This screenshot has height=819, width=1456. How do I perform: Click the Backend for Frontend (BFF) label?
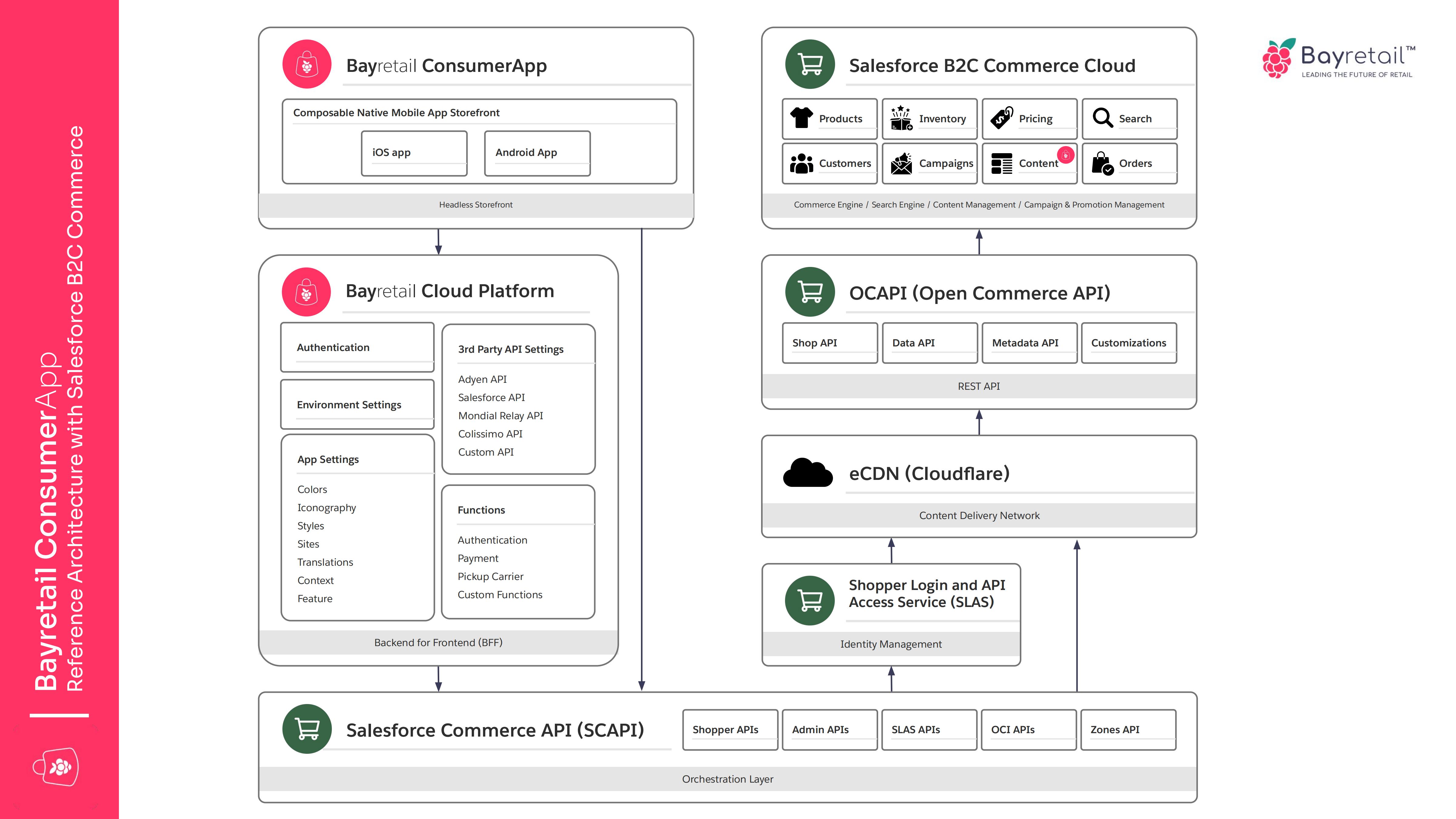(x=438, y=642)
